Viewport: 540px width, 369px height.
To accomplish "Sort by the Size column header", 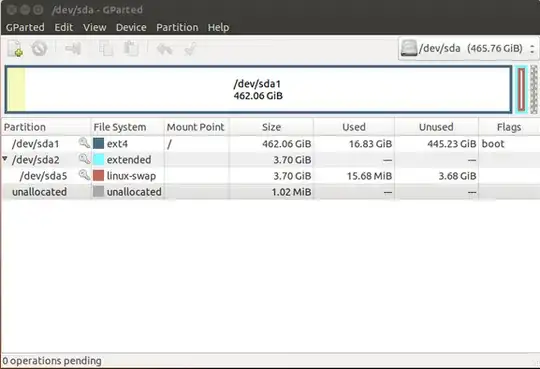I will [271, 127].
